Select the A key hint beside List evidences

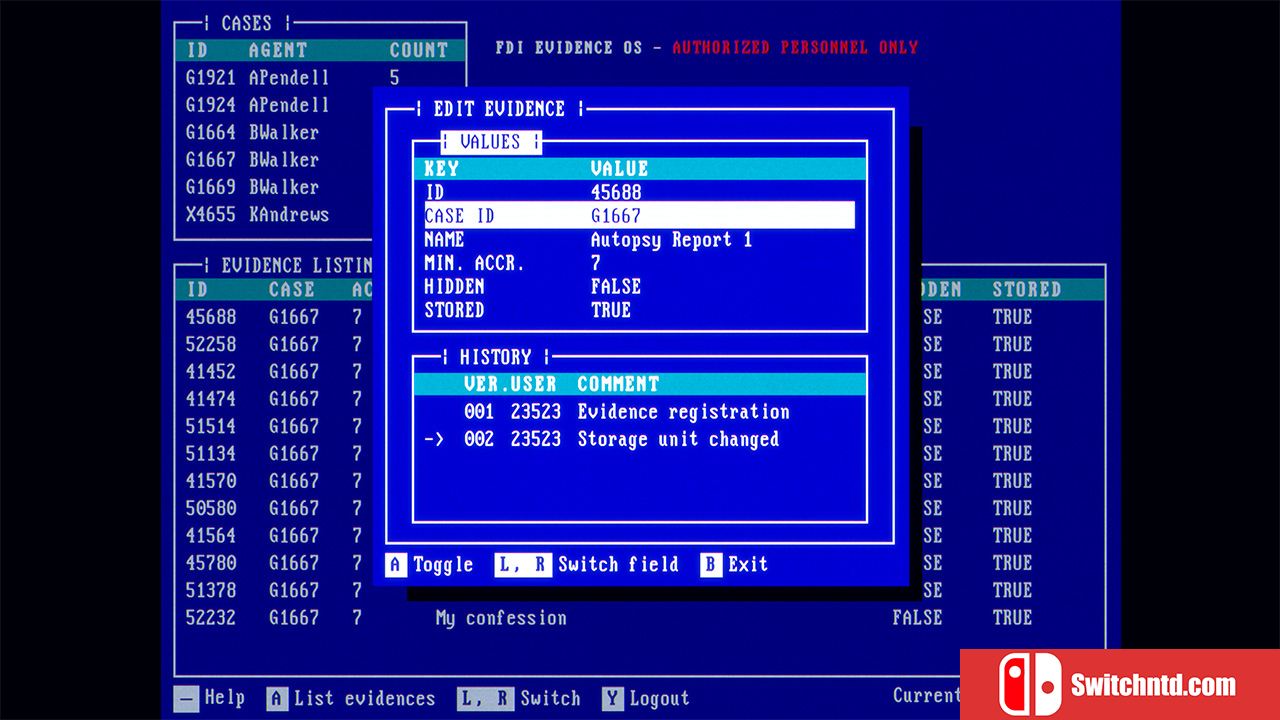(x=277, y=699)
